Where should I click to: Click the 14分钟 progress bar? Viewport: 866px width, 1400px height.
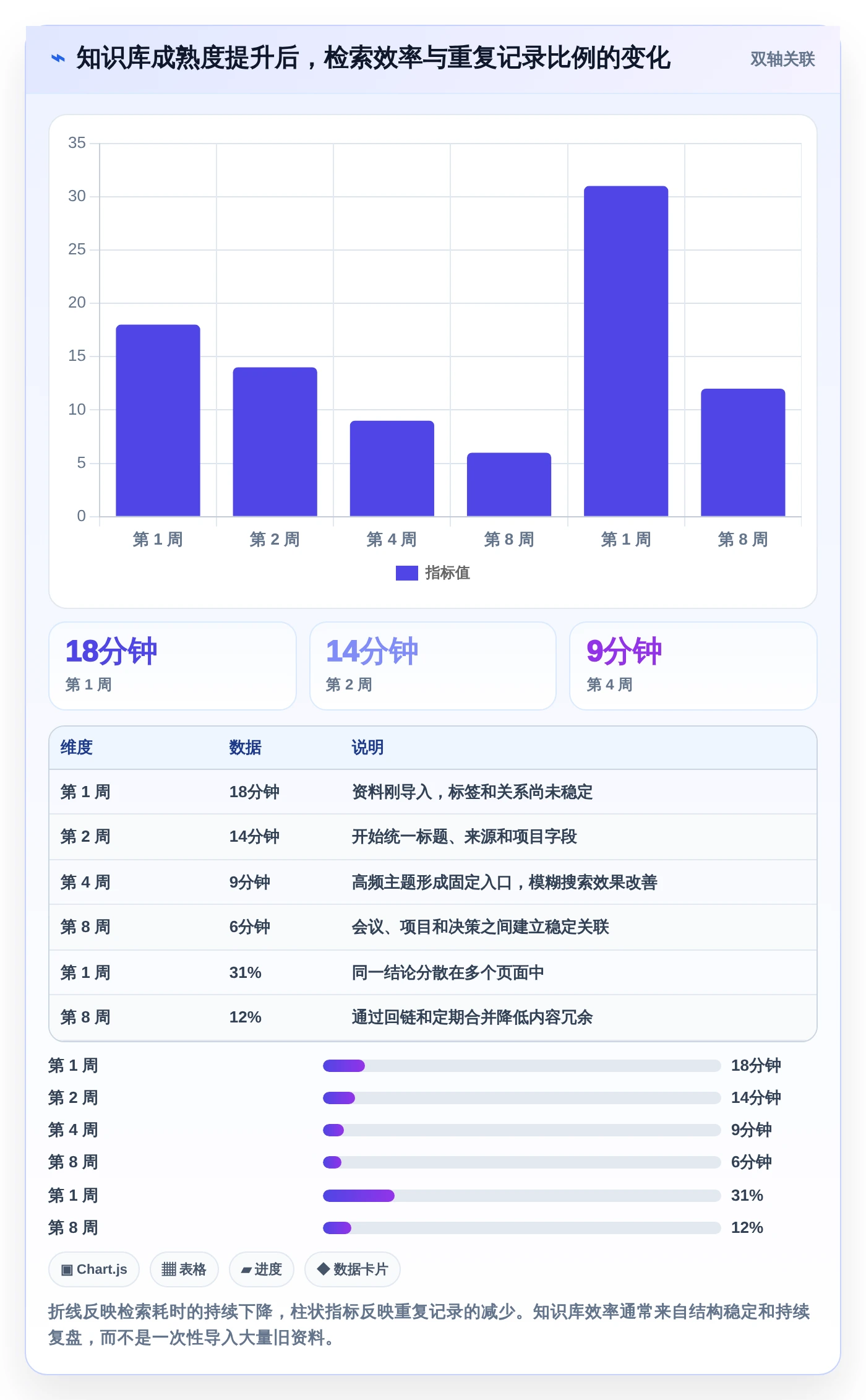click(x=521, y=1098)
